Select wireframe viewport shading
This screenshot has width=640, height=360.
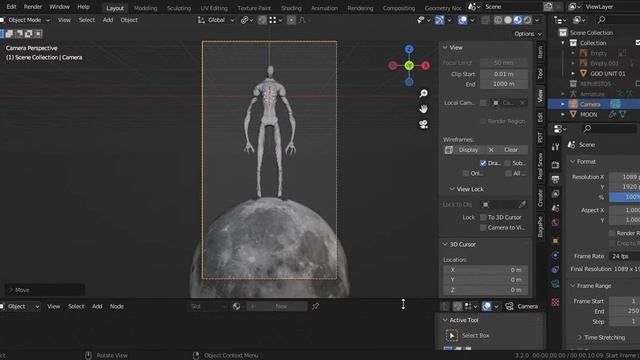click(x=498, y=20)
